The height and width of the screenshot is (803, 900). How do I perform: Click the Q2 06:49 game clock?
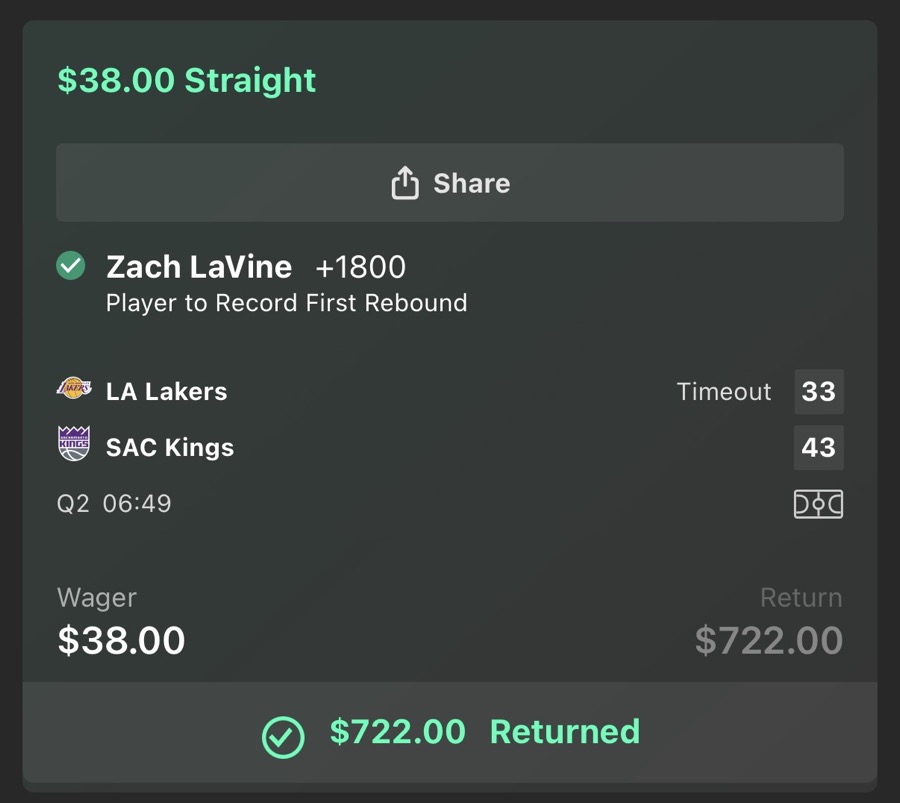point(113,503)
